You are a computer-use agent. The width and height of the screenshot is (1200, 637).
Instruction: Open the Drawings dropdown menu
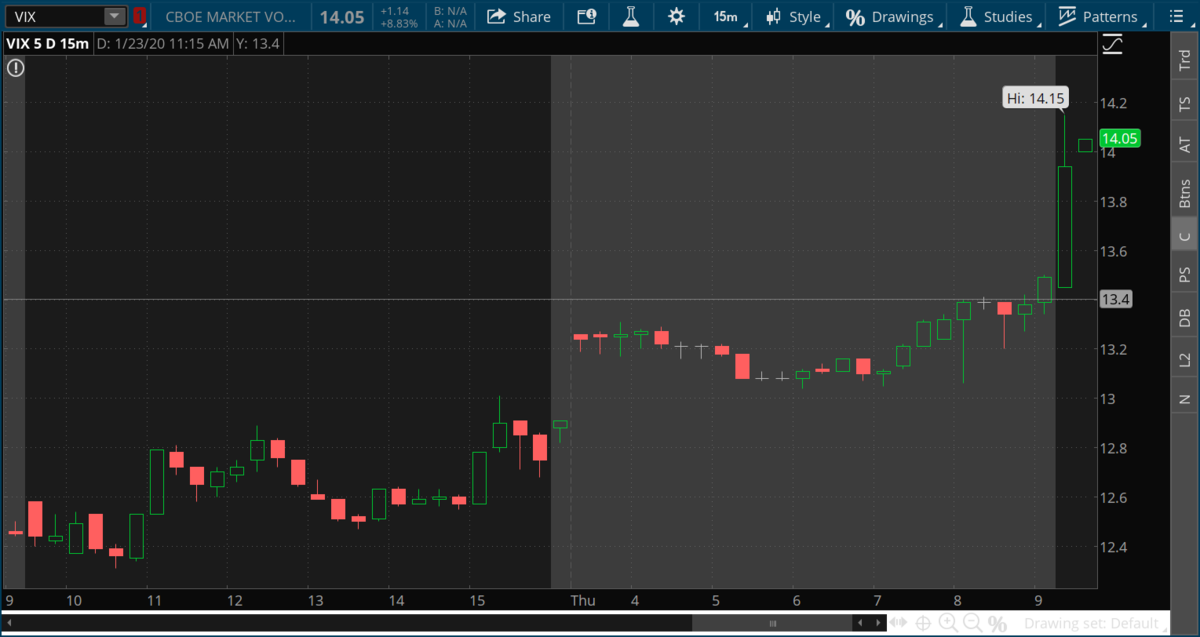(894, 16)
